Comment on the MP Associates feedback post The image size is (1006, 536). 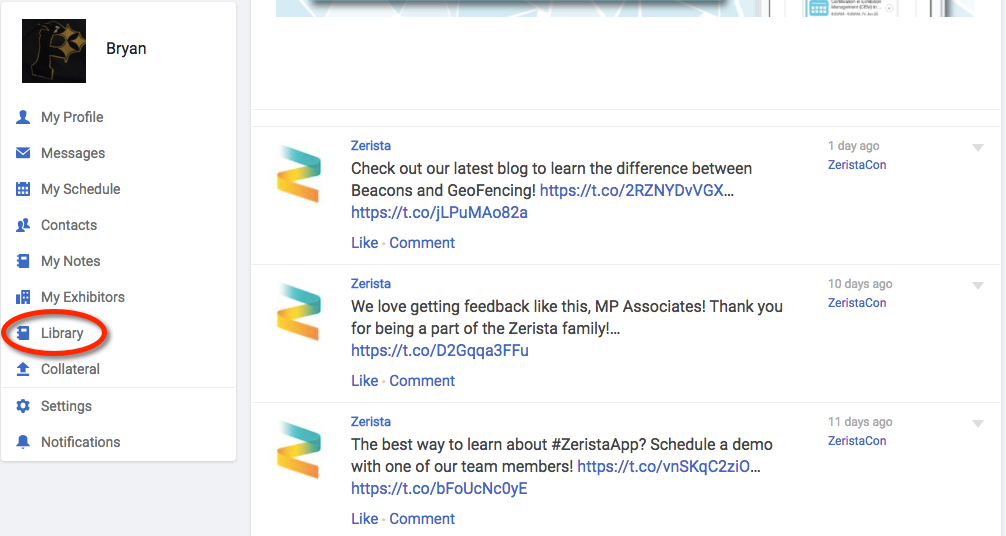422,381
